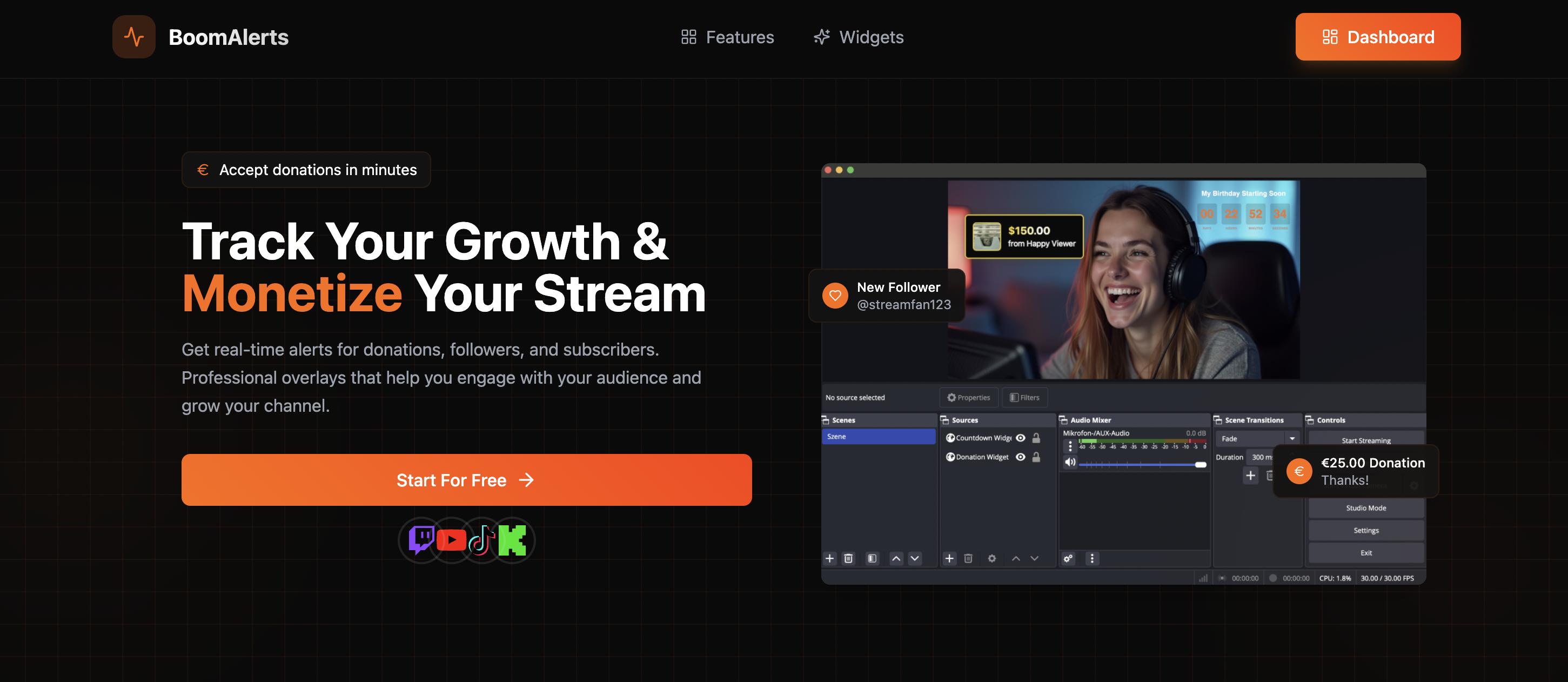Click the $150.00 donation alert thumbnail
Viewport: 1568px width, 682px height.
pyautogui.click(x=987, y=236)
